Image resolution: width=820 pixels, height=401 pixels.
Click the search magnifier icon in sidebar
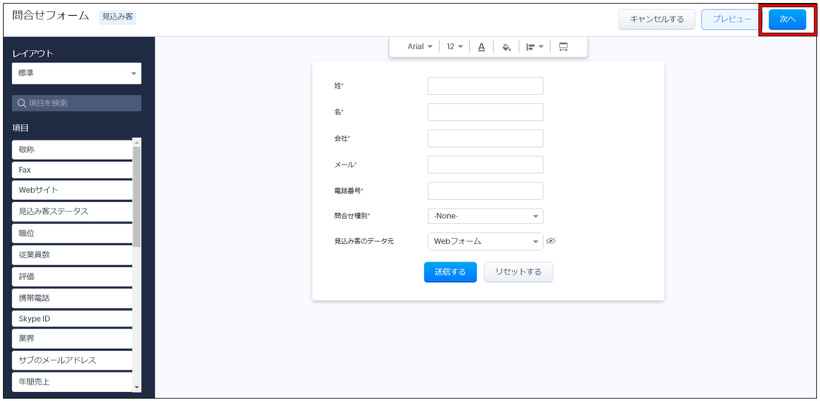click(22, 103)
